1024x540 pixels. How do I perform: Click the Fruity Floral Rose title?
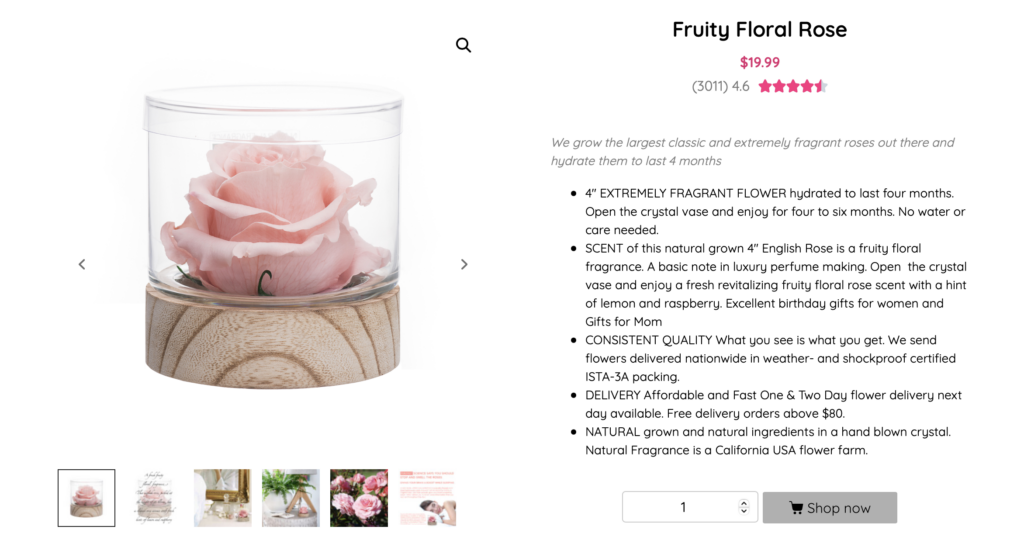(759, 30)
